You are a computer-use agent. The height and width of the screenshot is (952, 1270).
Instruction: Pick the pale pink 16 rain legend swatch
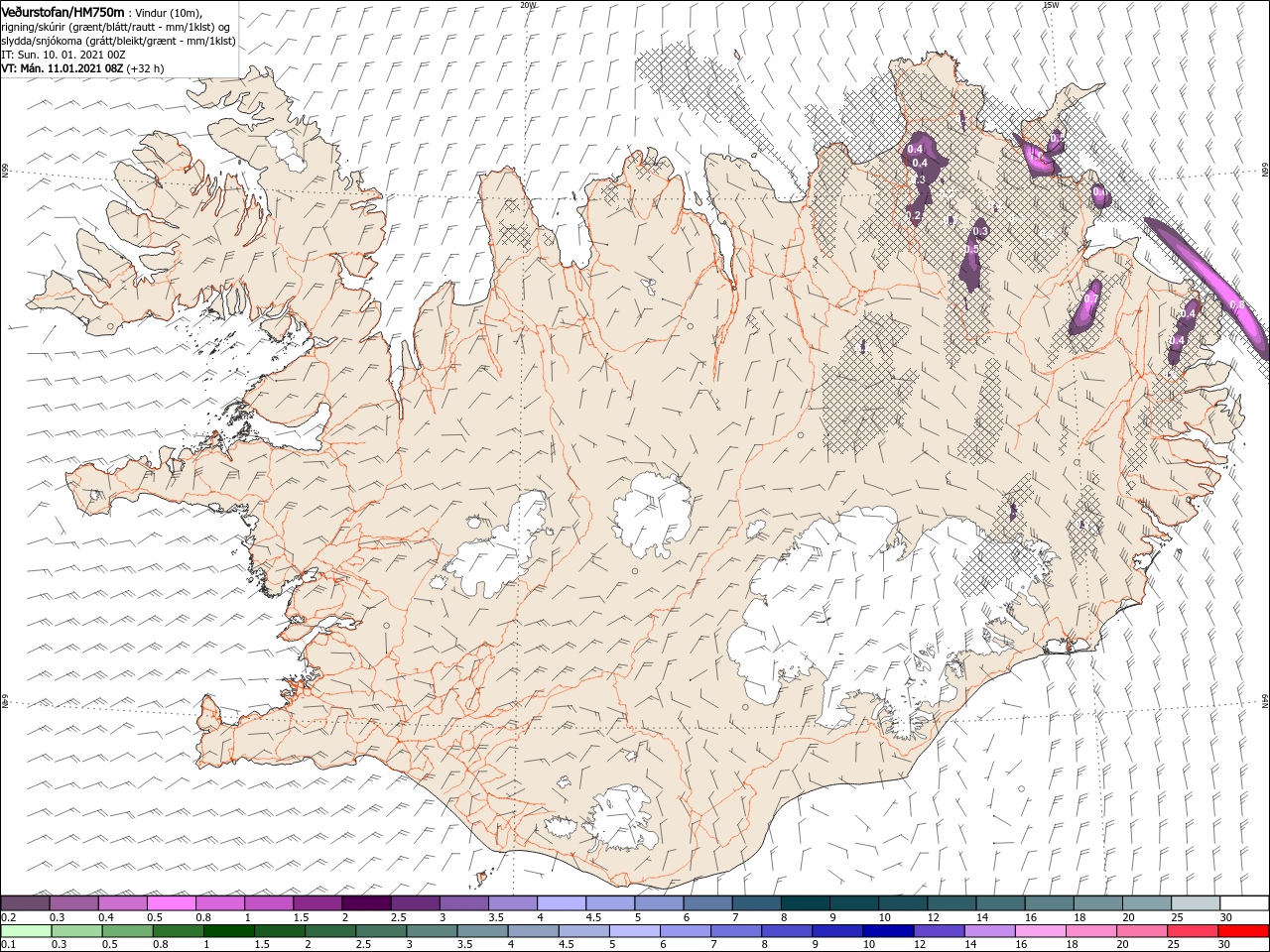tap(1040, 931)
